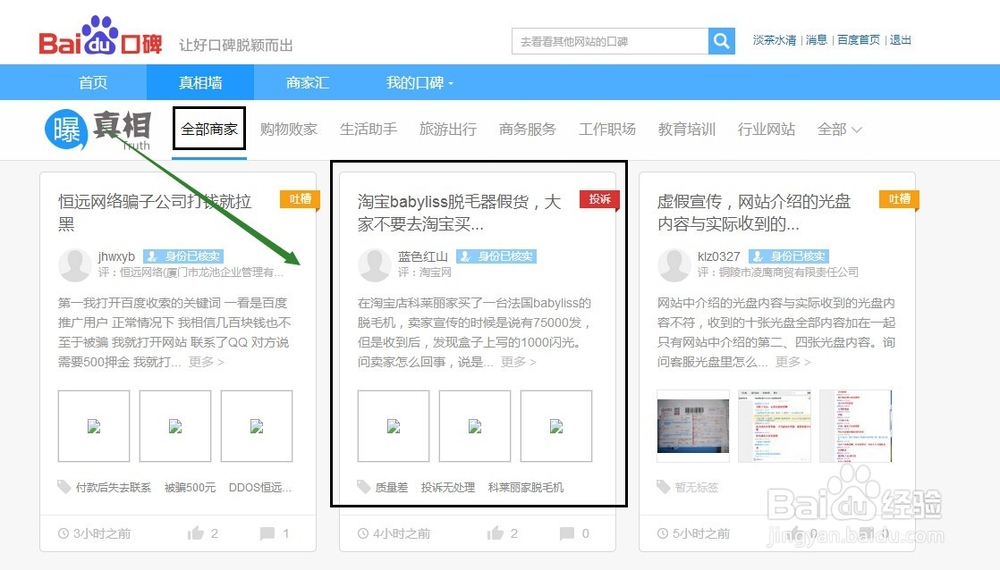Click klz0327's user avatar
Viewport: 1000px width, 570px height.
[x=673, y=265]
